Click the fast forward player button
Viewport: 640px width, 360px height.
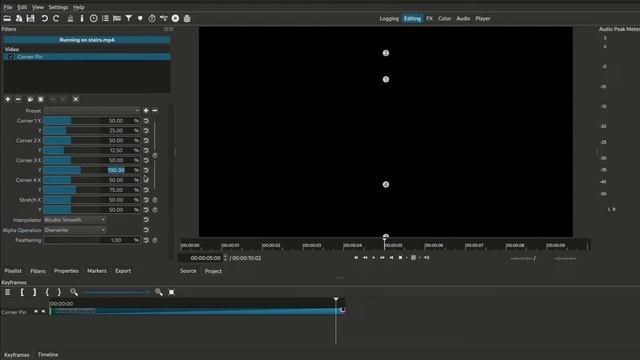point(382,258)
